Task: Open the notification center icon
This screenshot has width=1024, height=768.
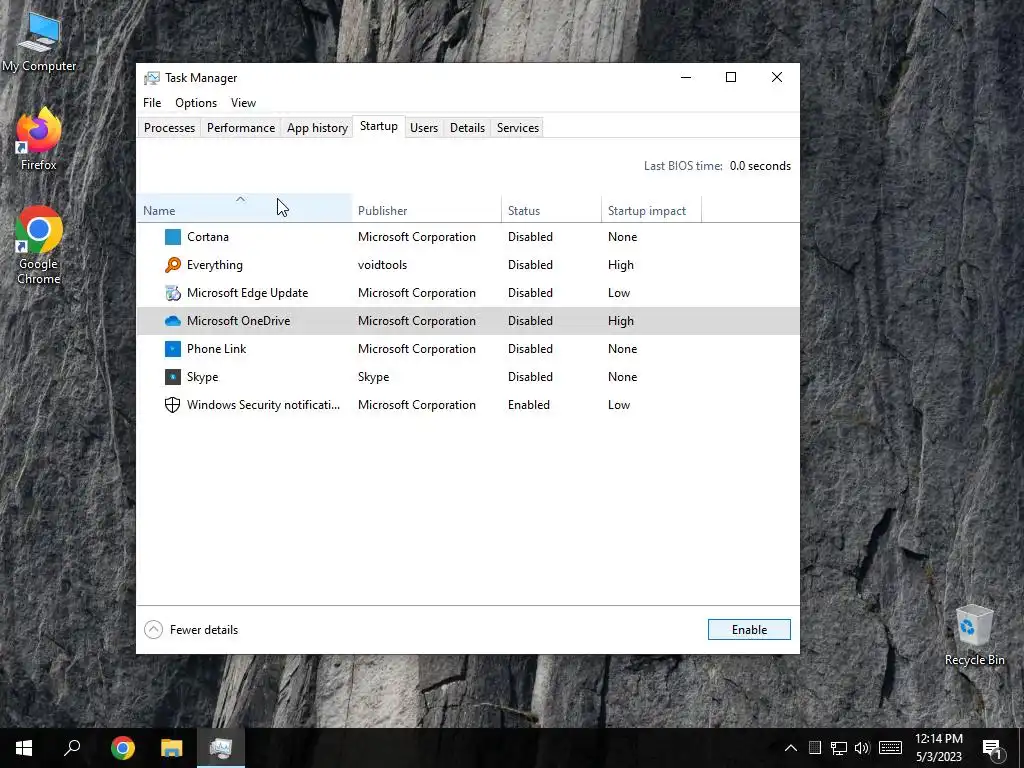Action: click(x=992, y=748)
